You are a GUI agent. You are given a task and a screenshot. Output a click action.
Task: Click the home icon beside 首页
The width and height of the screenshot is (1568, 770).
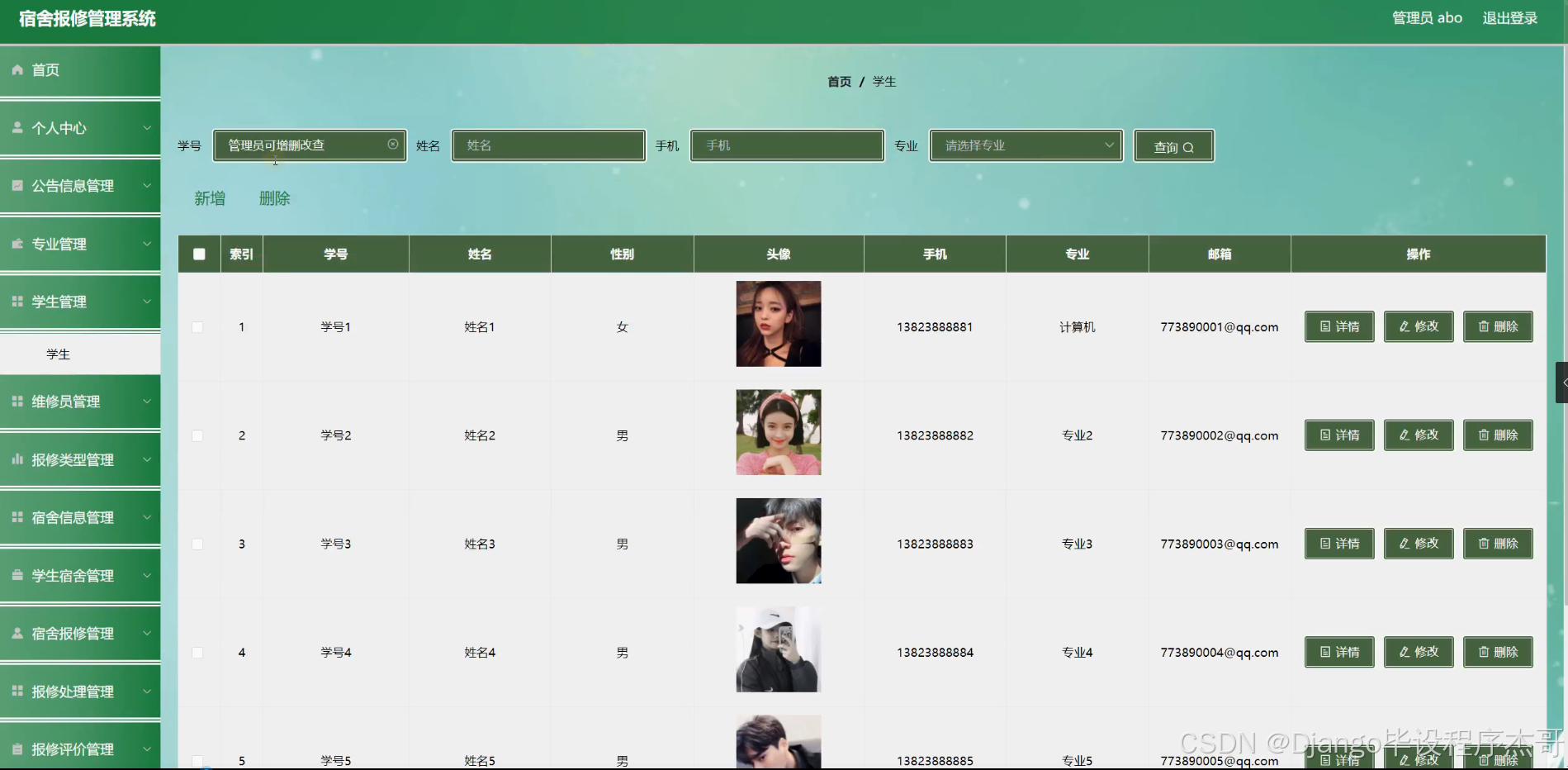tap(17, 70)
